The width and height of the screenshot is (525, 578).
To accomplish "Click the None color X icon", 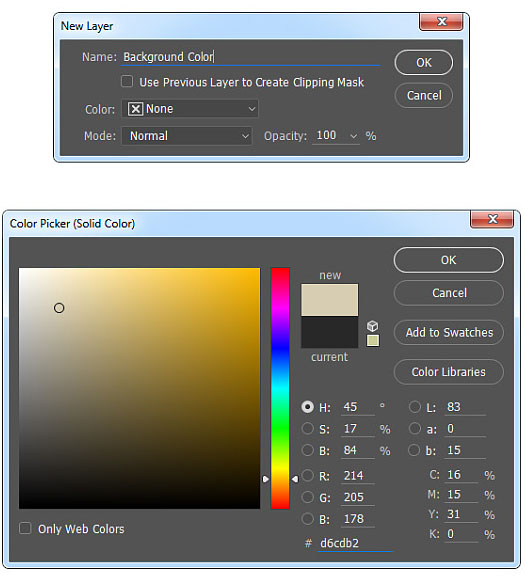I will [x=135, y=109].
